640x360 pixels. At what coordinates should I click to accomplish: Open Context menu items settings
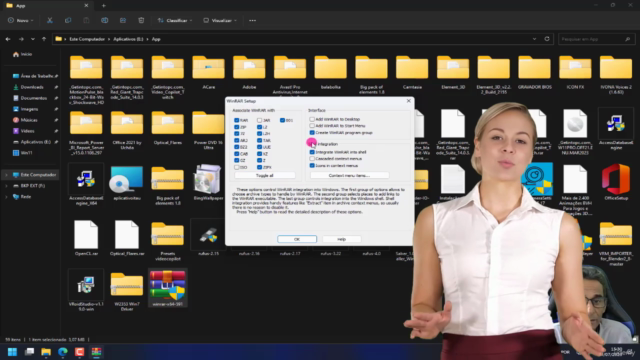click(x=349, y=176)
